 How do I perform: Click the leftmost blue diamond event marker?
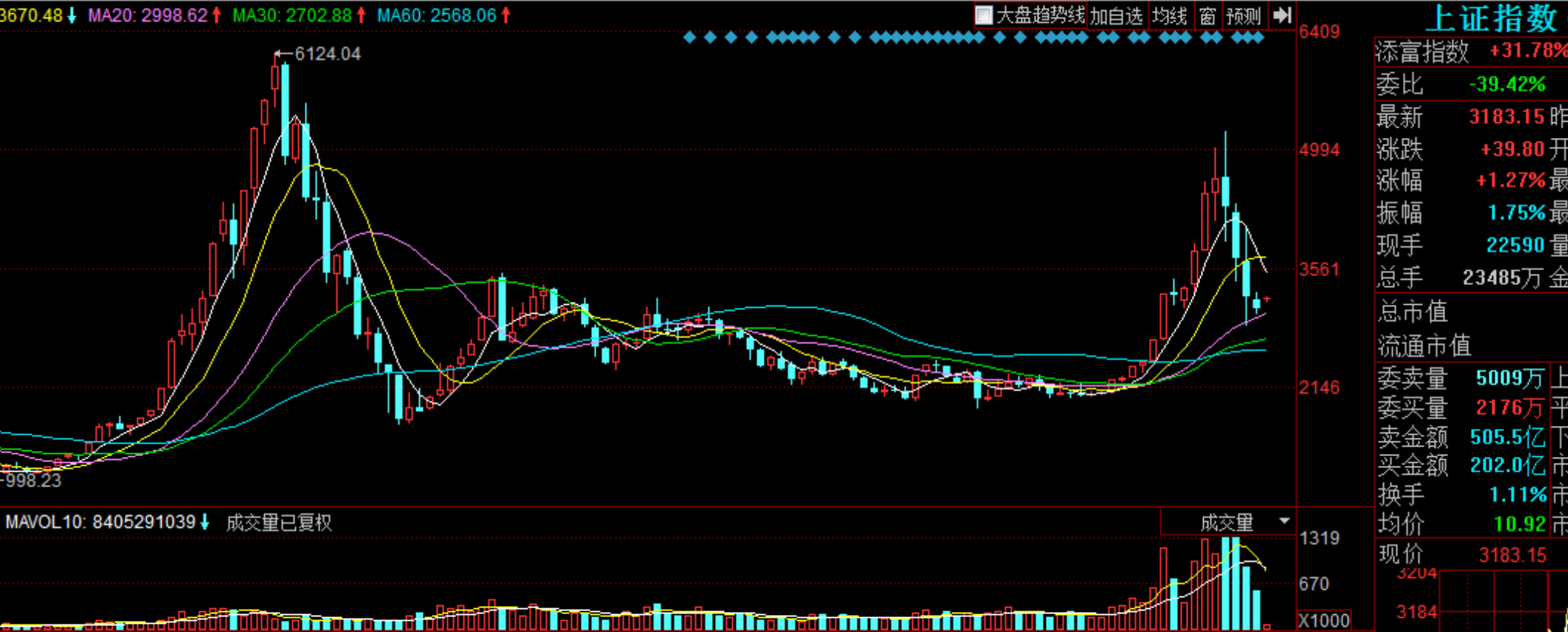(689, 37)
